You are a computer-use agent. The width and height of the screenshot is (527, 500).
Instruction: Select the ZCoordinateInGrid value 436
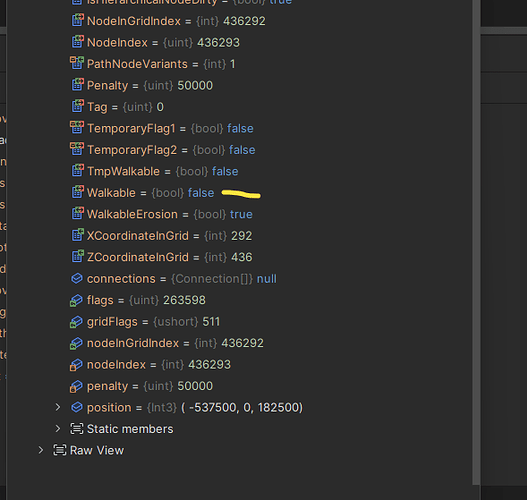click(x=242, y=257)
